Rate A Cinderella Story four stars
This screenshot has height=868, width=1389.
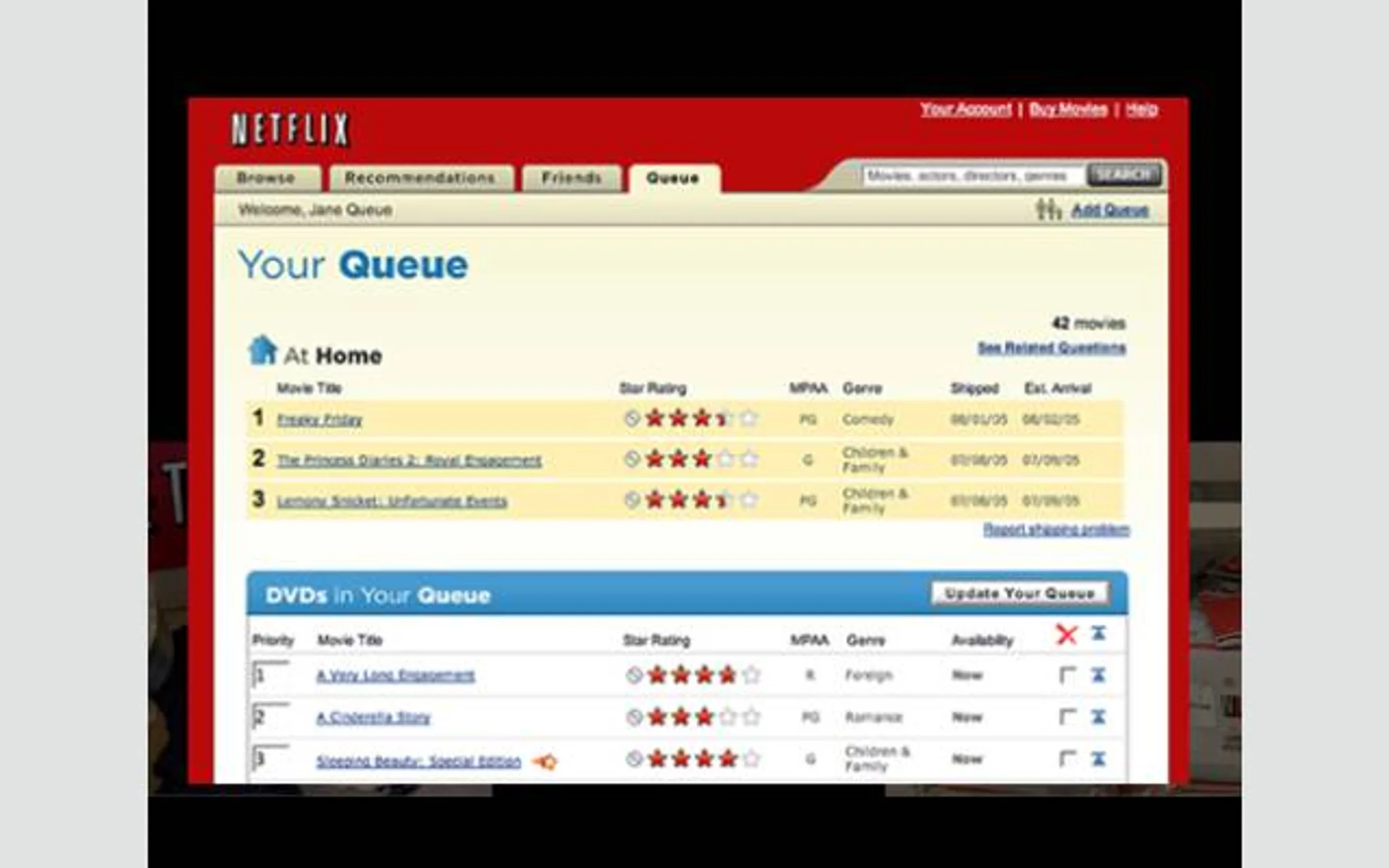coord(728,717)
